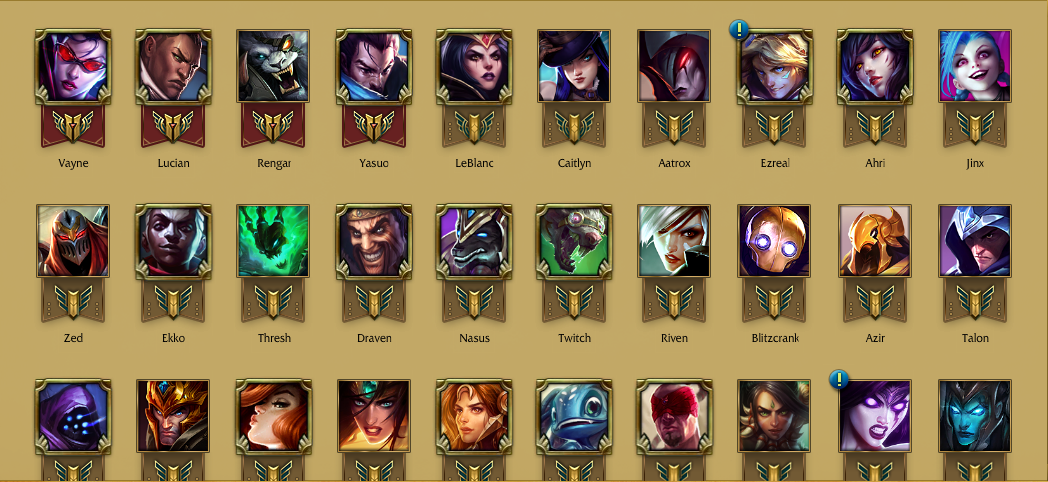Click the Lucian champion portrait

pyautogui.click(x=173, y=66)
